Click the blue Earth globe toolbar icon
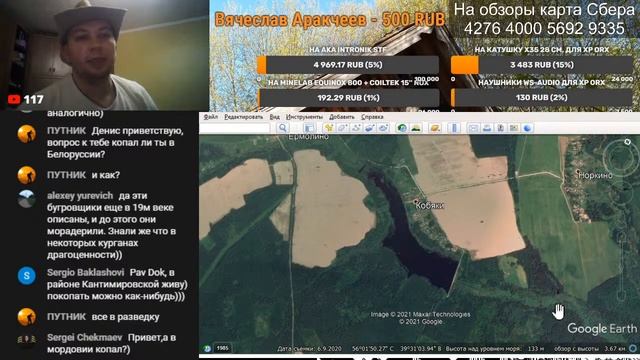Viewport: 640px width, 360px height. point(528,128)
